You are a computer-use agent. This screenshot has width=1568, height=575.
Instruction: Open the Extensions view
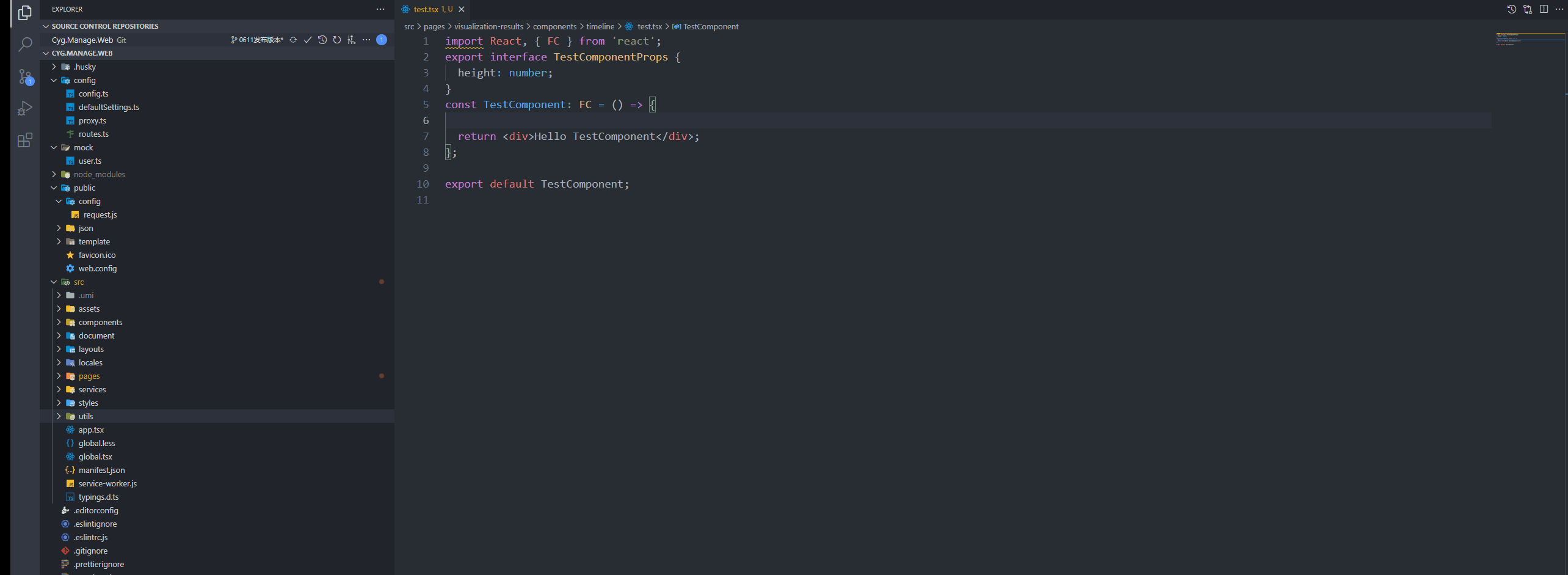pos(25,141)
